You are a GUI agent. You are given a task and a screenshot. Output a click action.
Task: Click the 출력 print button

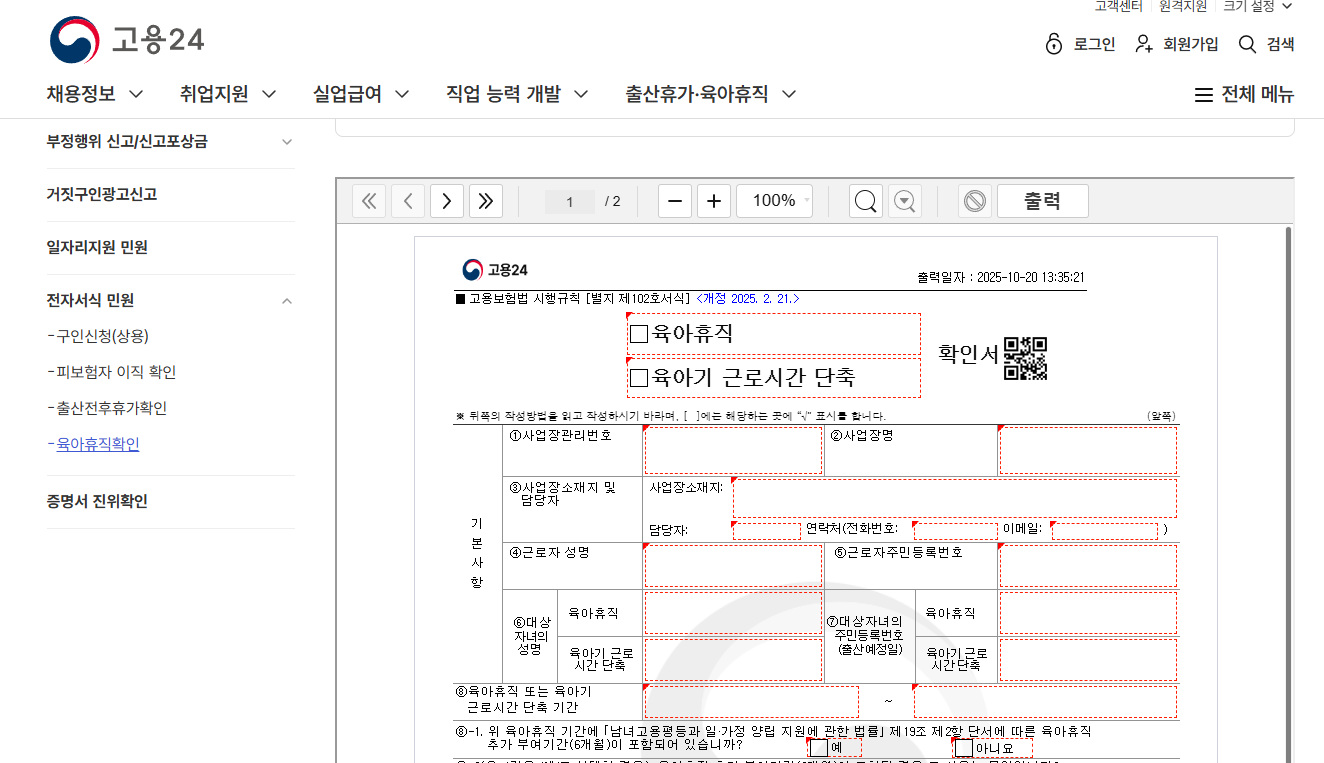point(1042,201)
